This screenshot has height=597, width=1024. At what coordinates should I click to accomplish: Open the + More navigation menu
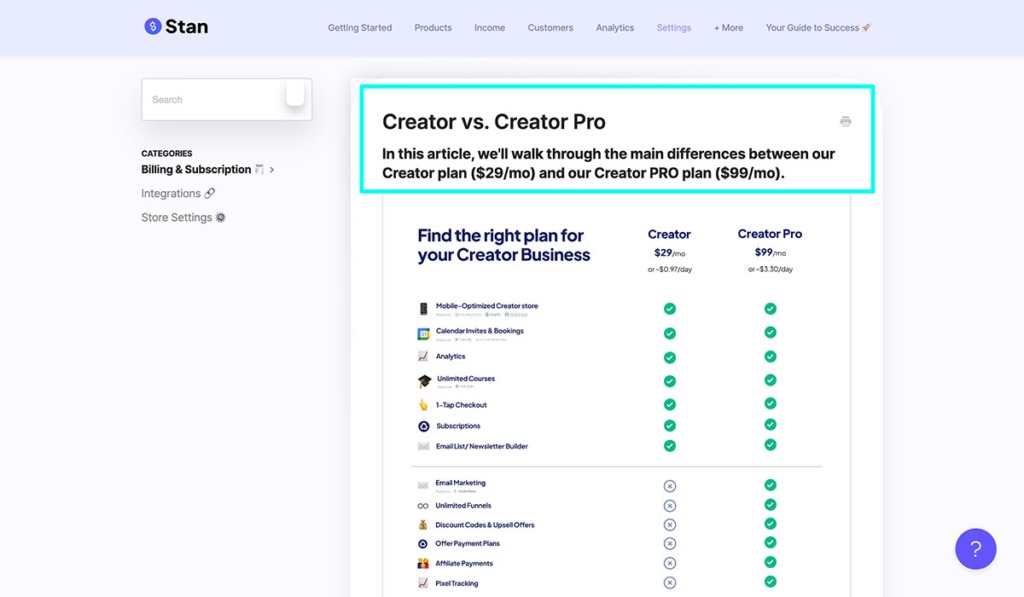click(728, 28)
